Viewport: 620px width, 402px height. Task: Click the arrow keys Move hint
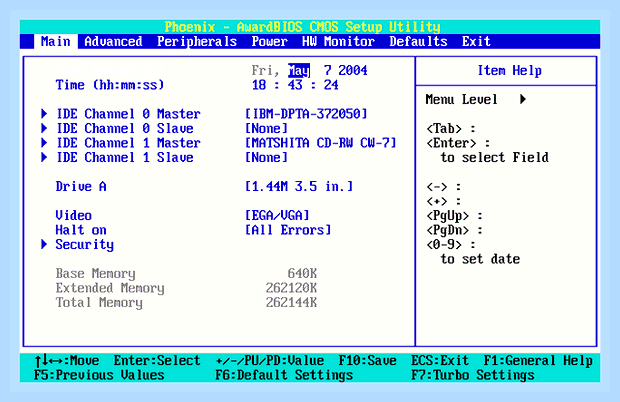(x=66, y=360)
